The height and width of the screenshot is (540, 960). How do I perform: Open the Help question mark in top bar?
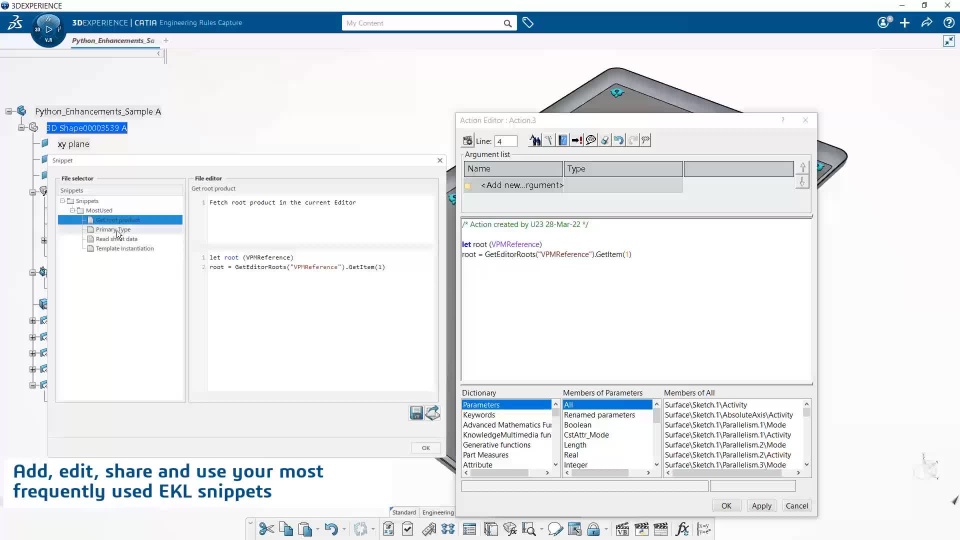pos(948,23)
